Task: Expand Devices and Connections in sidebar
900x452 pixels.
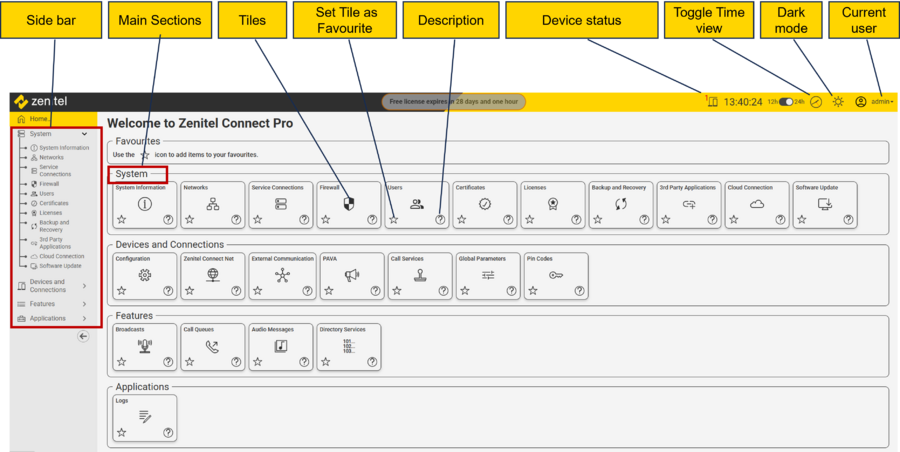Action: (84, 285)
